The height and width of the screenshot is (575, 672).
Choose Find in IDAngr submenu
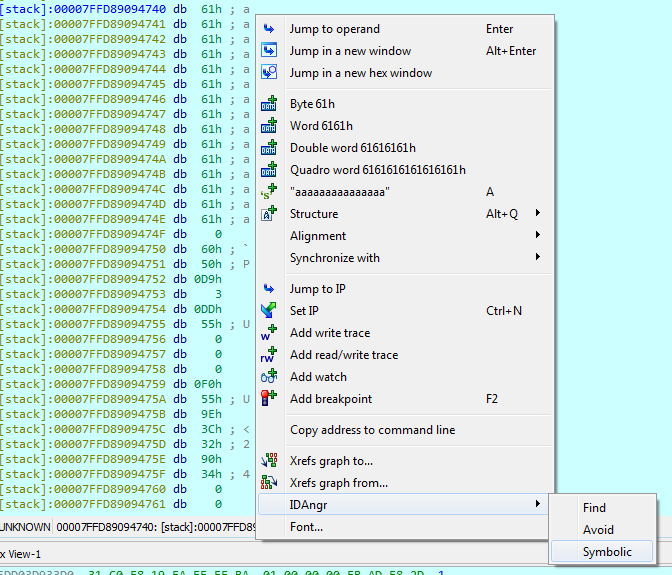(602, 508)
